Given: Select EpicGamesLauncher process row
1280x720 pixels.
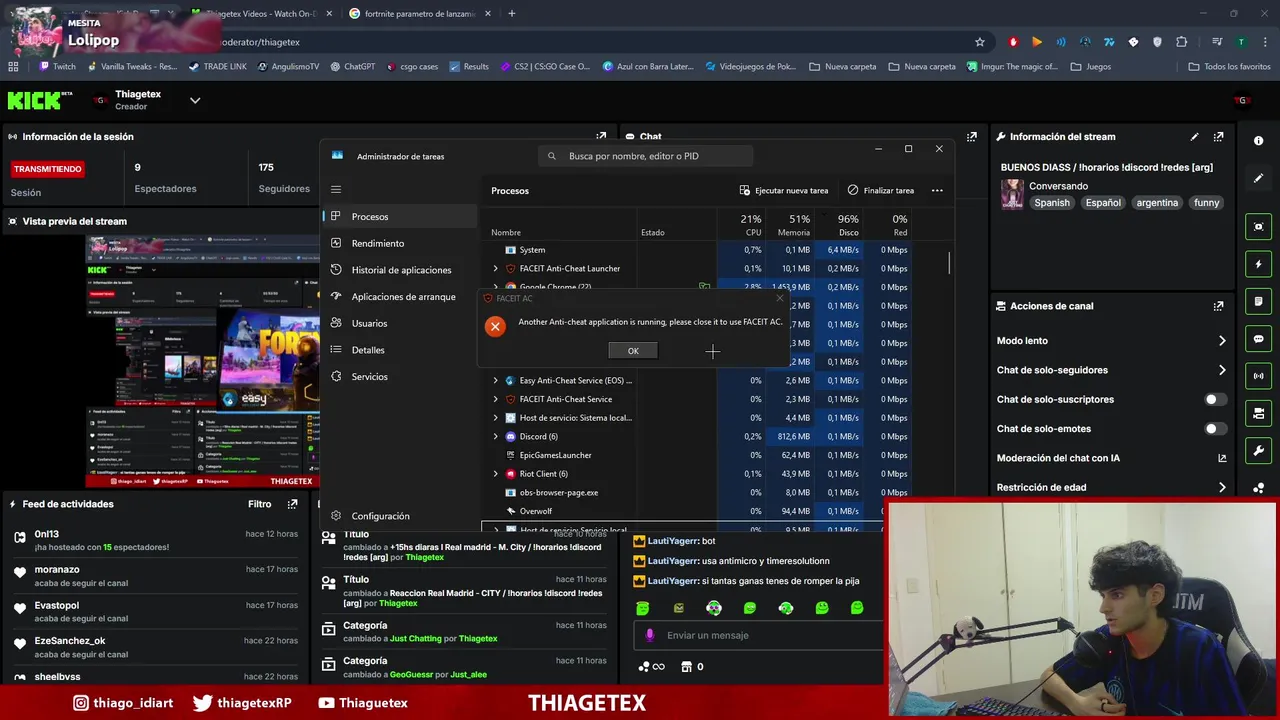Looking at the screenshot, I should pyautogui.click(x=697, y=455).
